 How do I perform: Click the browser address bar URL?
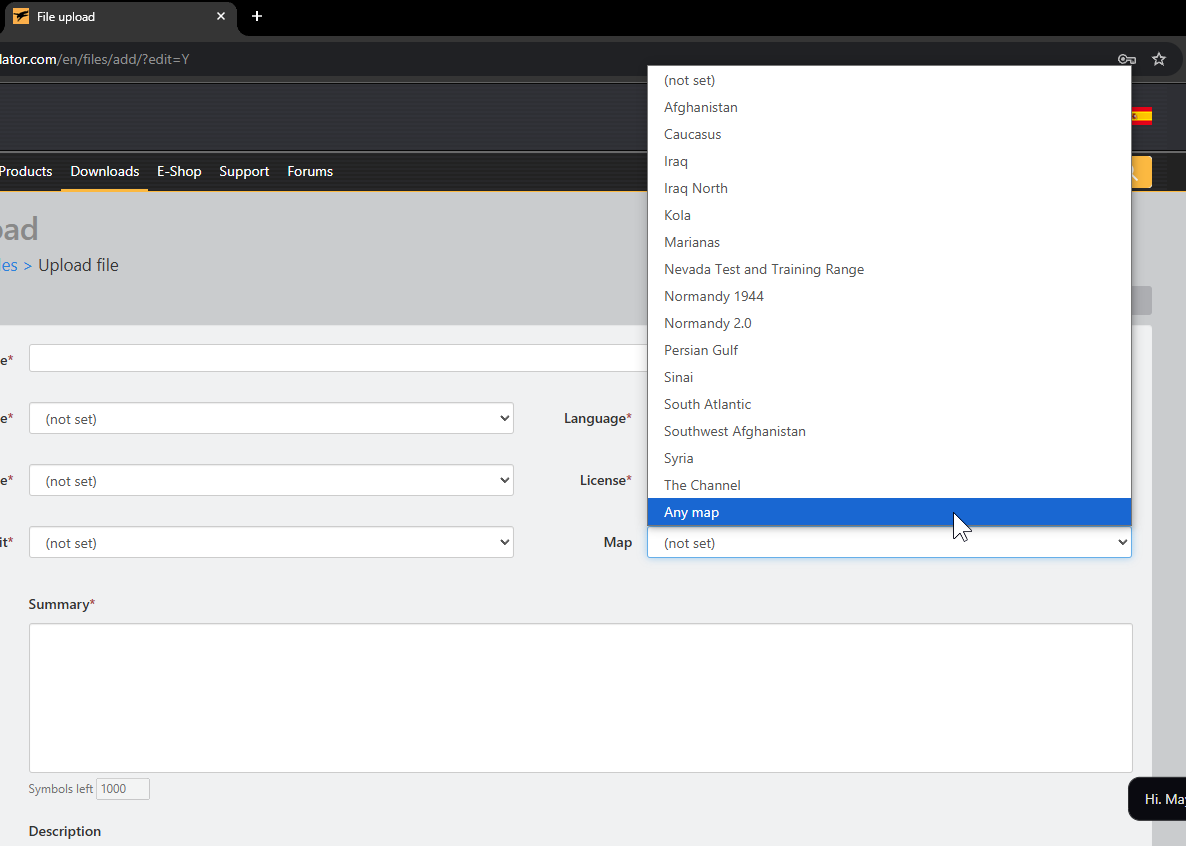coord(95,59)
